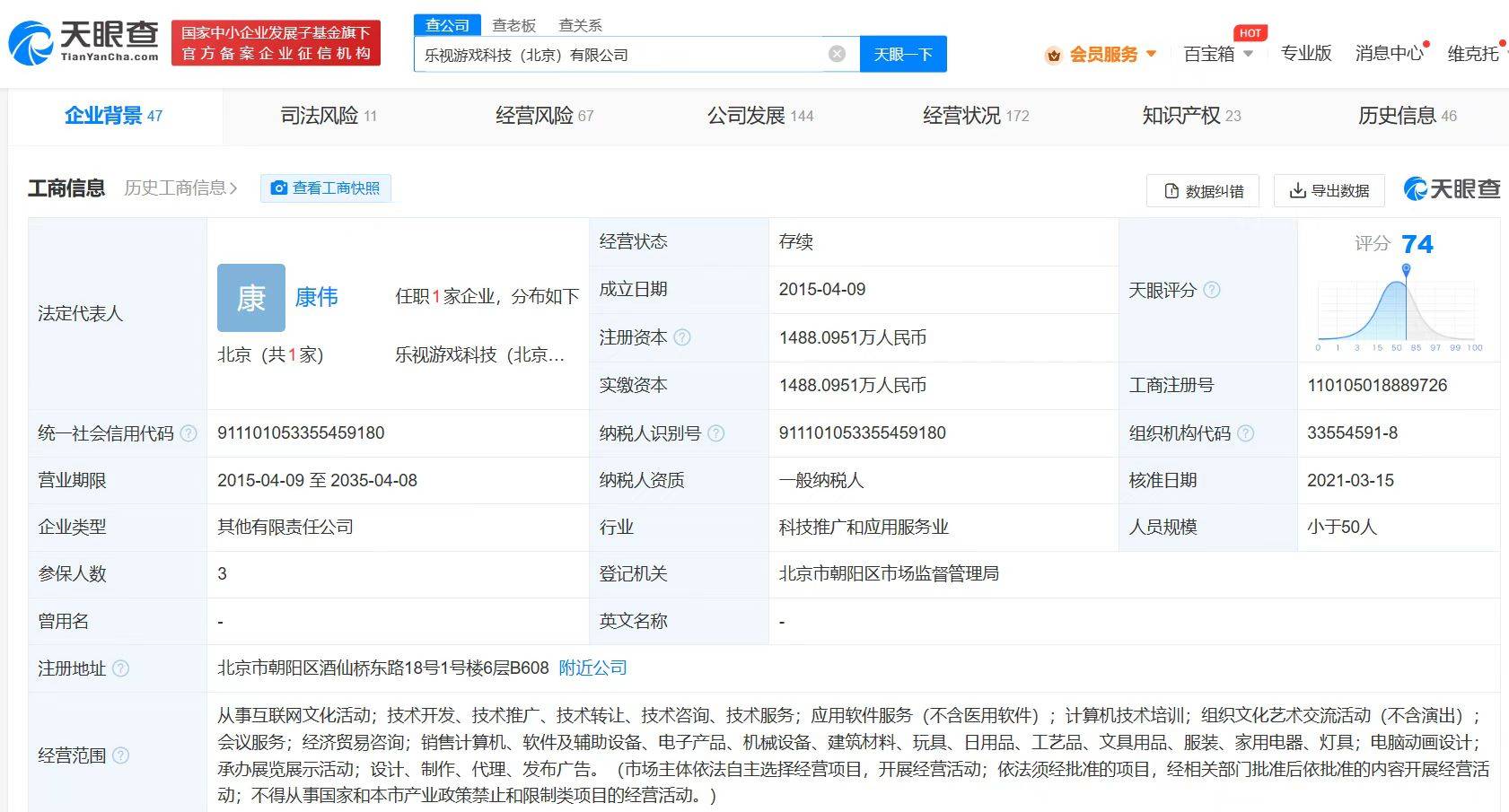
Task: Open 历史工商信息 link
Action: point(180,188)
